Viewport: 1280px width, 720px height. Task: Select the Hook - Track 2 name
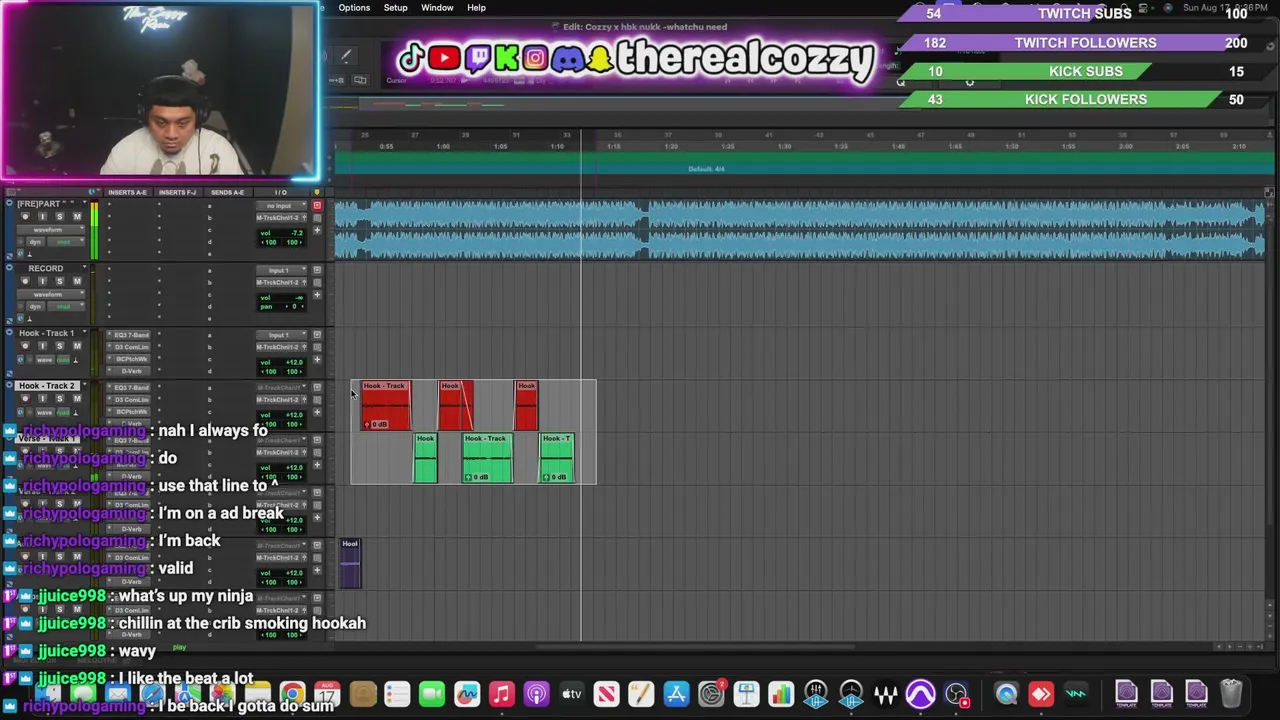[x=46, y=386]
